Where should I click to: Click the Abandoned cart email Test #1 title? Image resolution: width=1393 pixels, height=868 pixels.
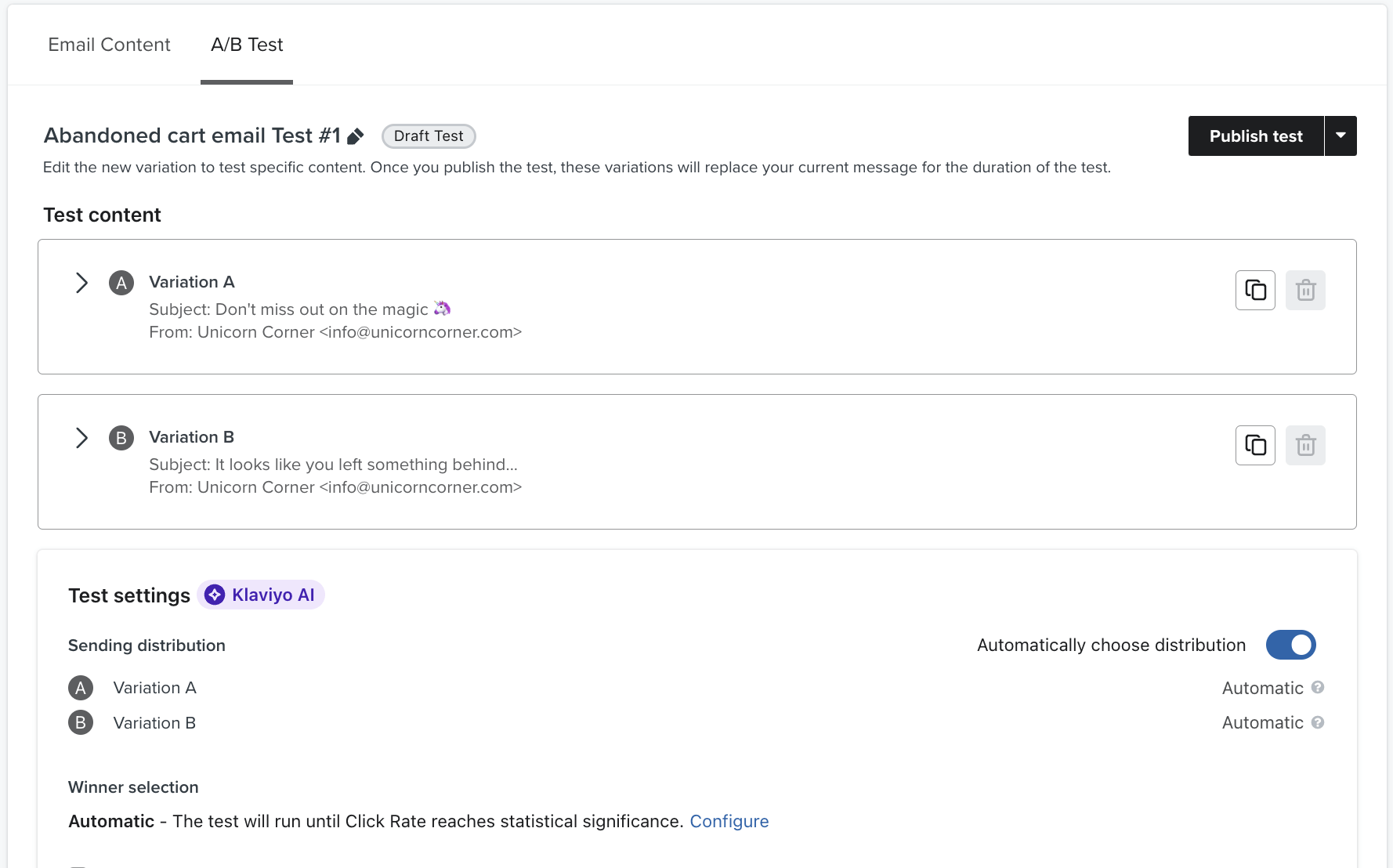(x=192, y=136)
